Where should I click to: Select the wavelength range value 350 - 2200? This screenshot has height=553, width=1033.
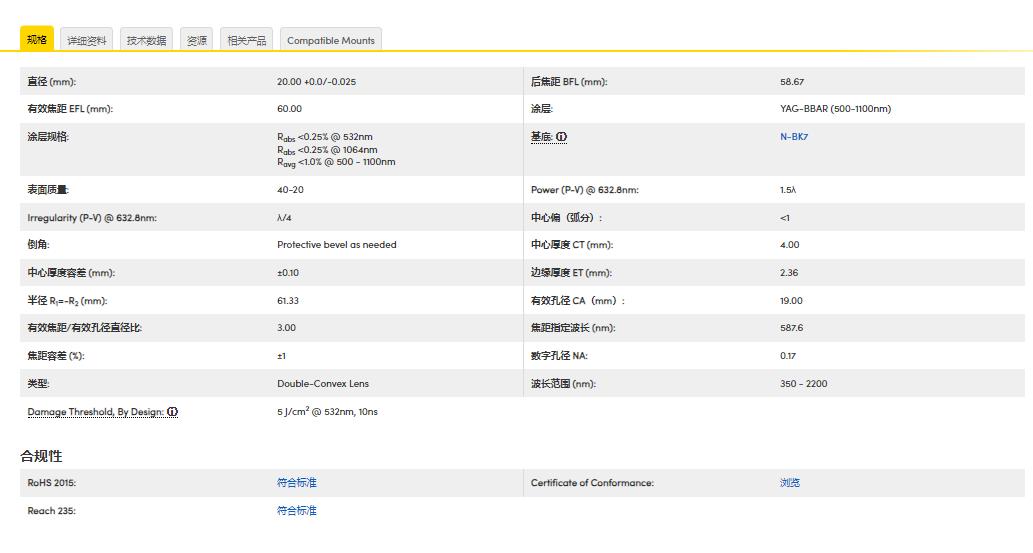pyautogui.click(x=803, y=384)
